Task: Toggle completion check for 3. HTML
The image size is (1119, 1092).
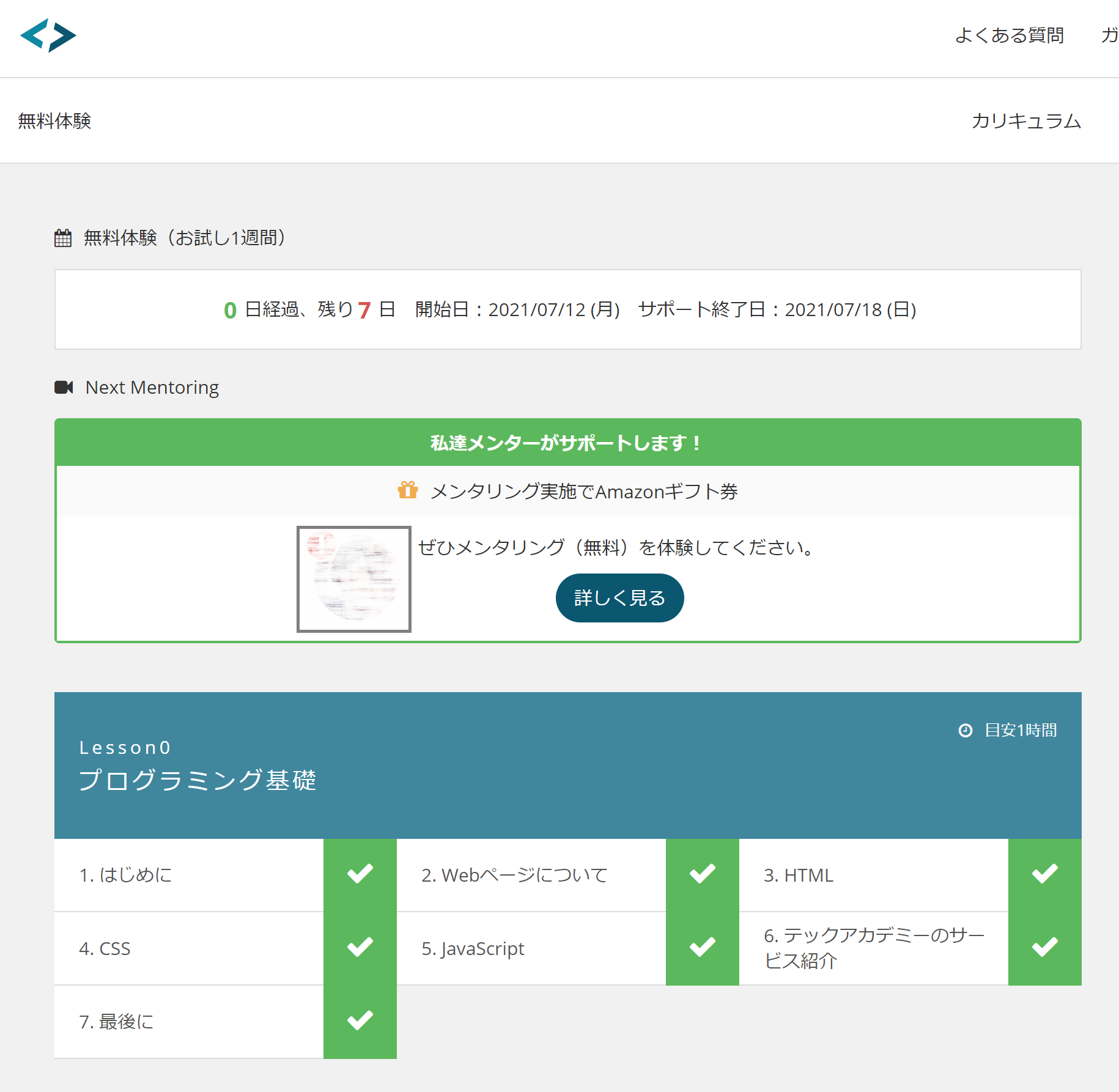Action: click(x=1044, y=874)
